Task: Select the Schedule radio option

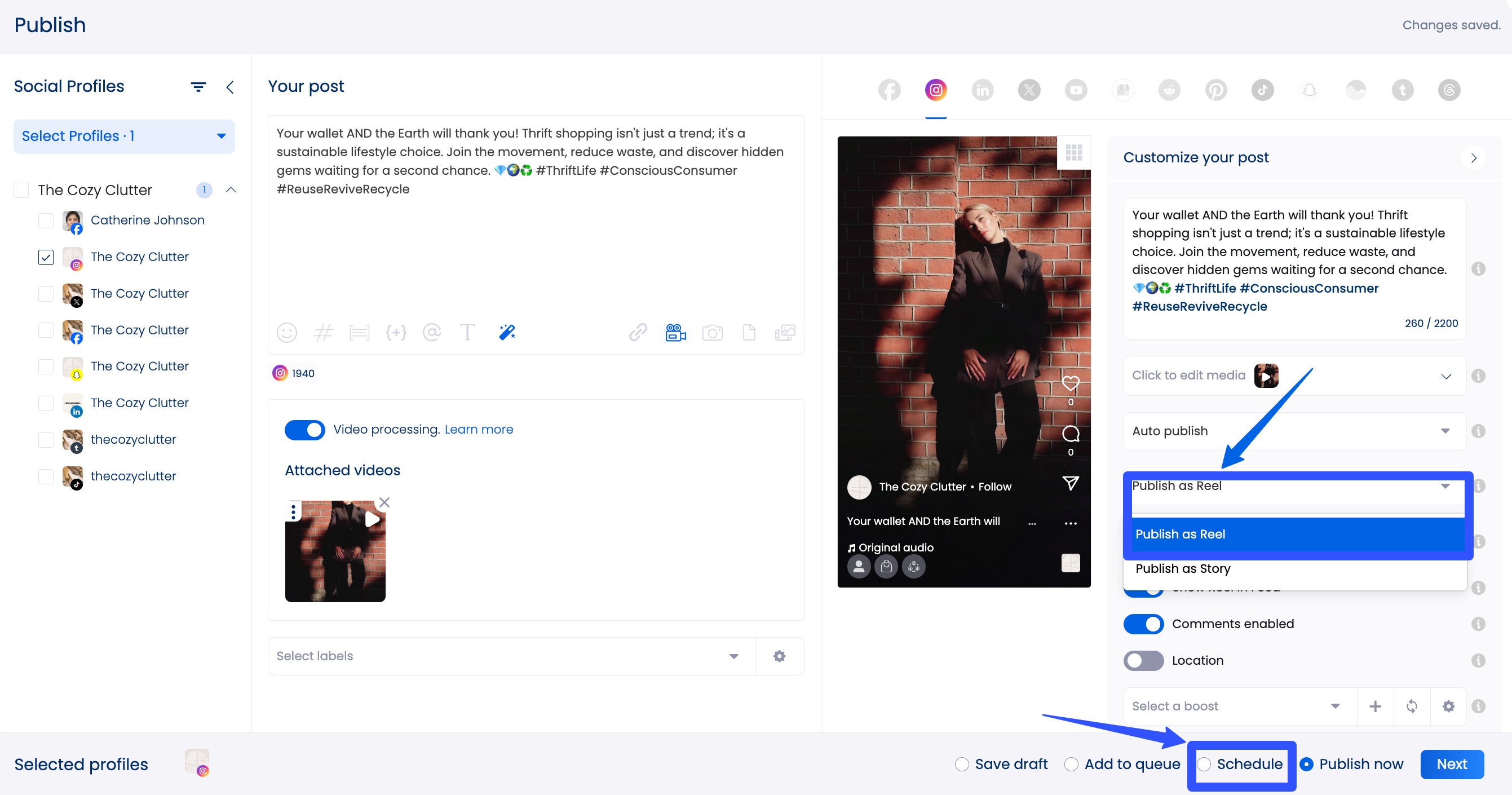Action: pyautogui.click(x=1205, y=764)
